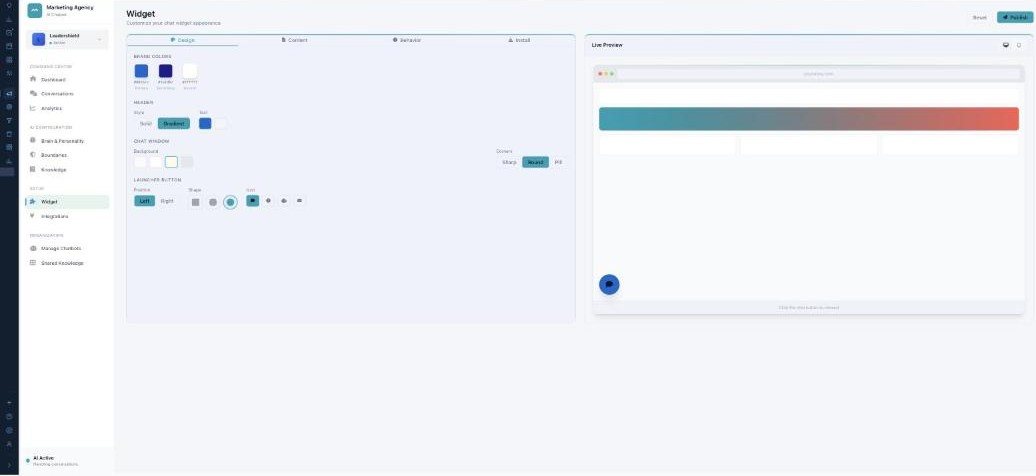Image resolution: width=1036 pixels, height=476 pixels.
Task: Select Solid header style
Action: coord(145,124)
